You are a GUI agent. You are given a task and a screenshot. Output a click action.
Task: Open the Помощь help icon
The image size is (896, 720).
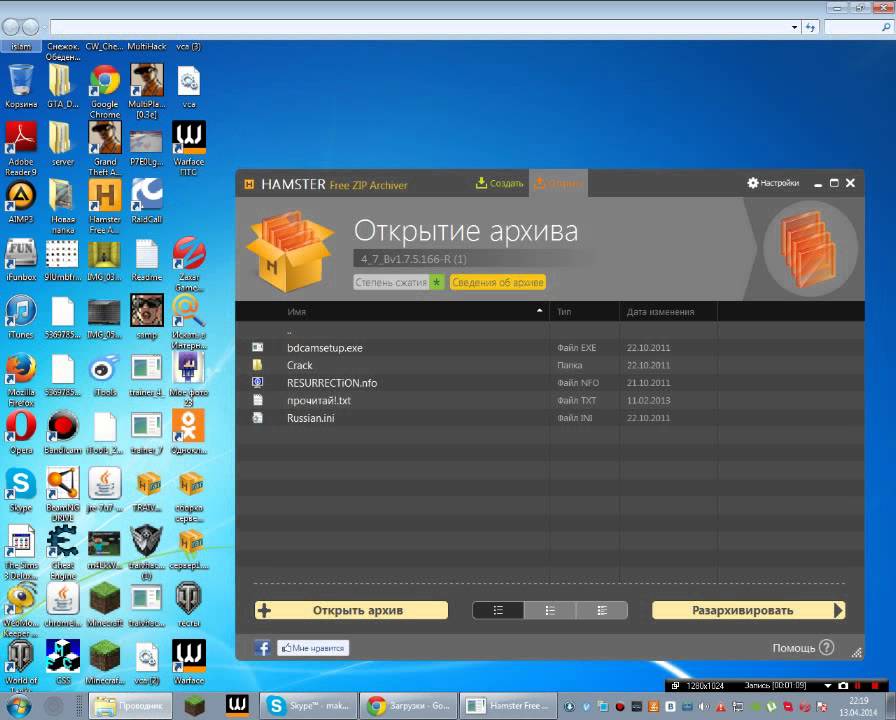tap(826, 647)
